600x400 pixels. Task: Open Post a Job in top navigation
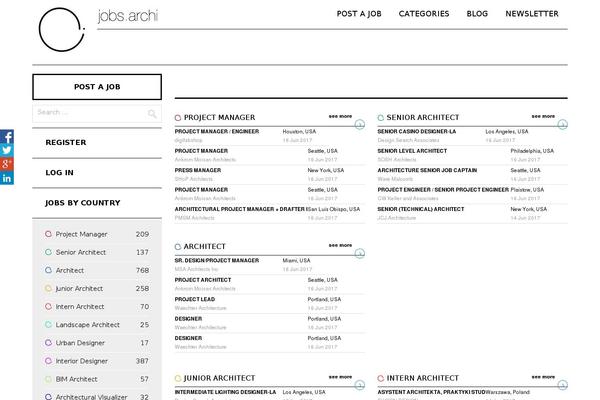[359, 14]
